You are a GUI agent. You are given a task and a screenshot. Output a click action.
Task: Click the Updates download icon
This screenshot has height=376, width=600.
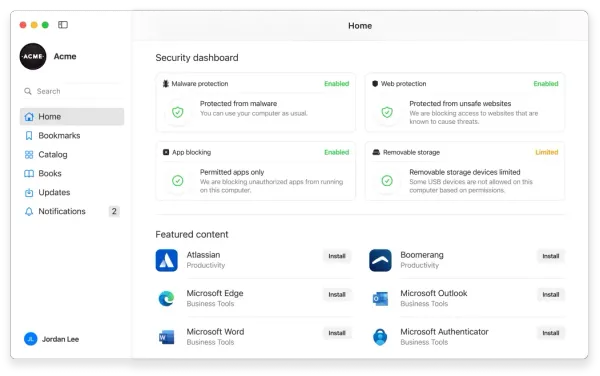[x=29, y=192]
